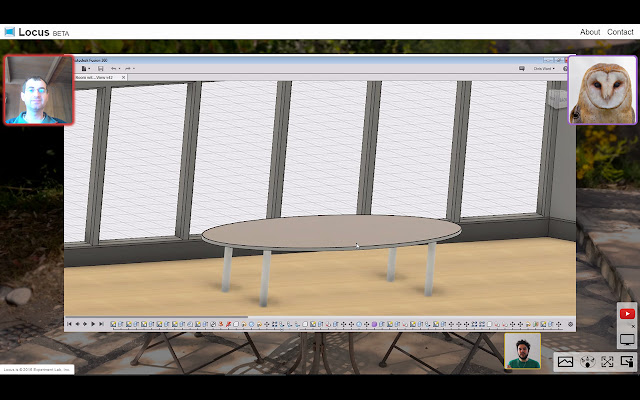Click the presenter at board icon

627,362
